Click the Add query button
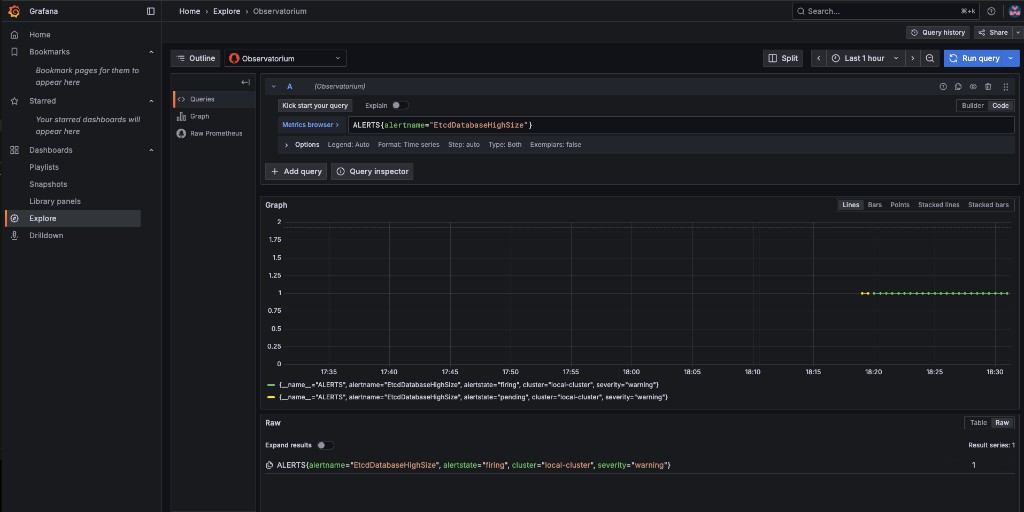1024x512 pixels. 295,171
